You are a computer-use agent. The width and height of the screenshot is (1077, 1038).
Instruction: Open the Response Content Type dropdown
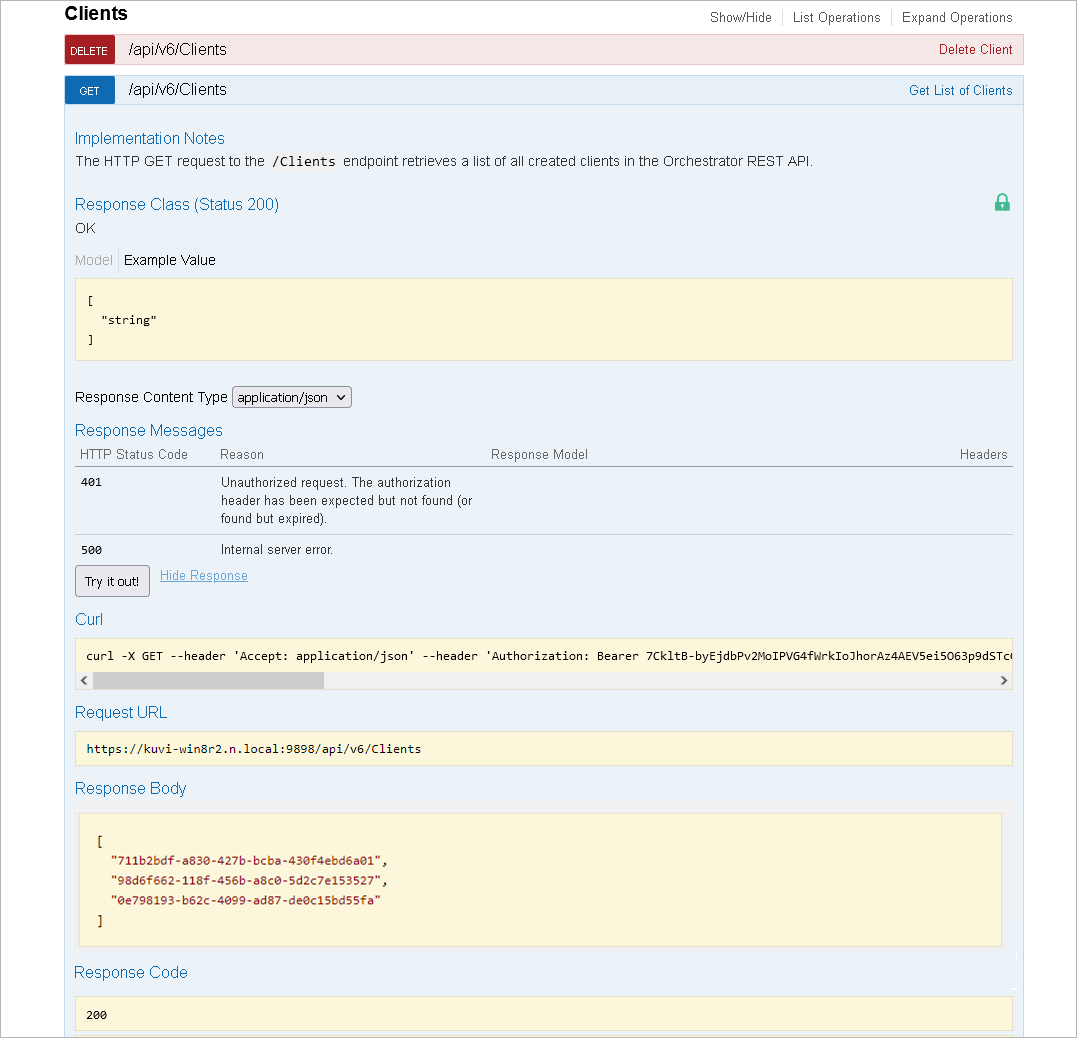point(292,397)
